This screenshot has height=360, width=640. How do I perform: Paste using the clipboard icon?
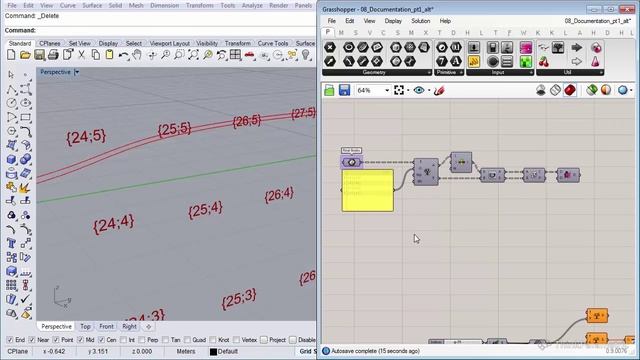[109, 55]
